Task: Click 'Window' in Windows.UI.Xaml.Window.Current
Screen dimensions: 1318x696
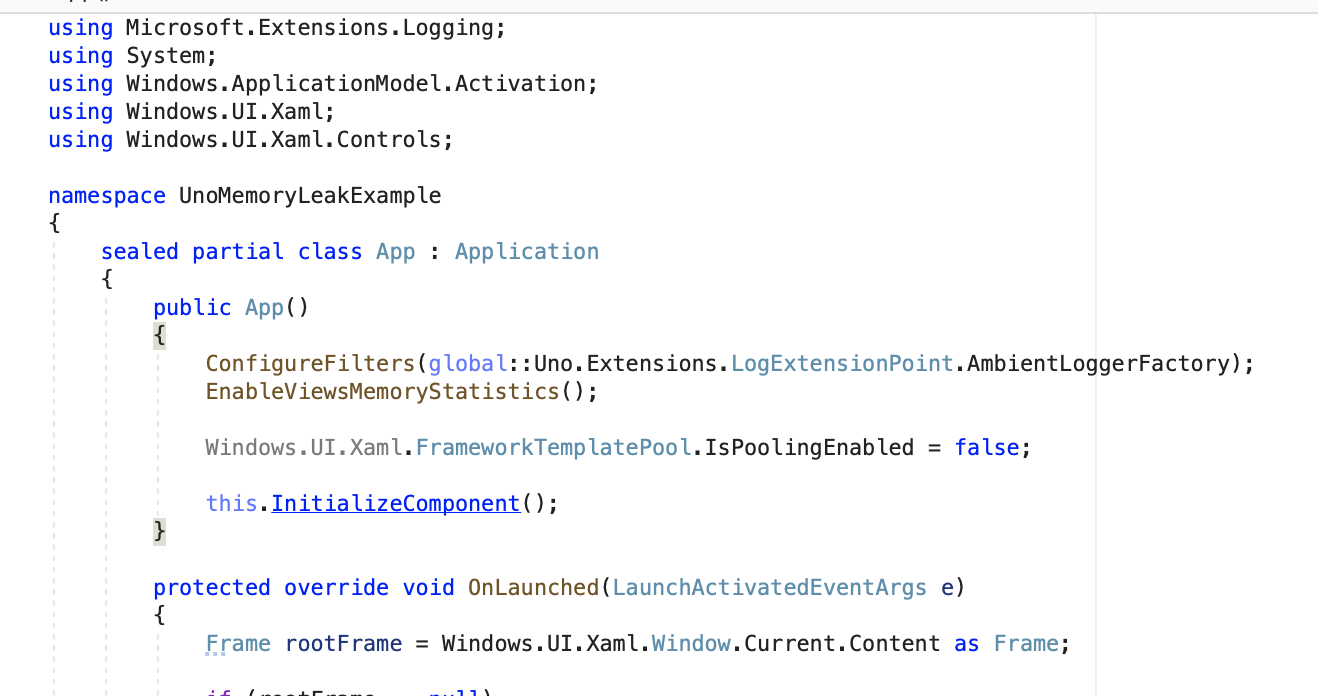Action: pos(691,643)
